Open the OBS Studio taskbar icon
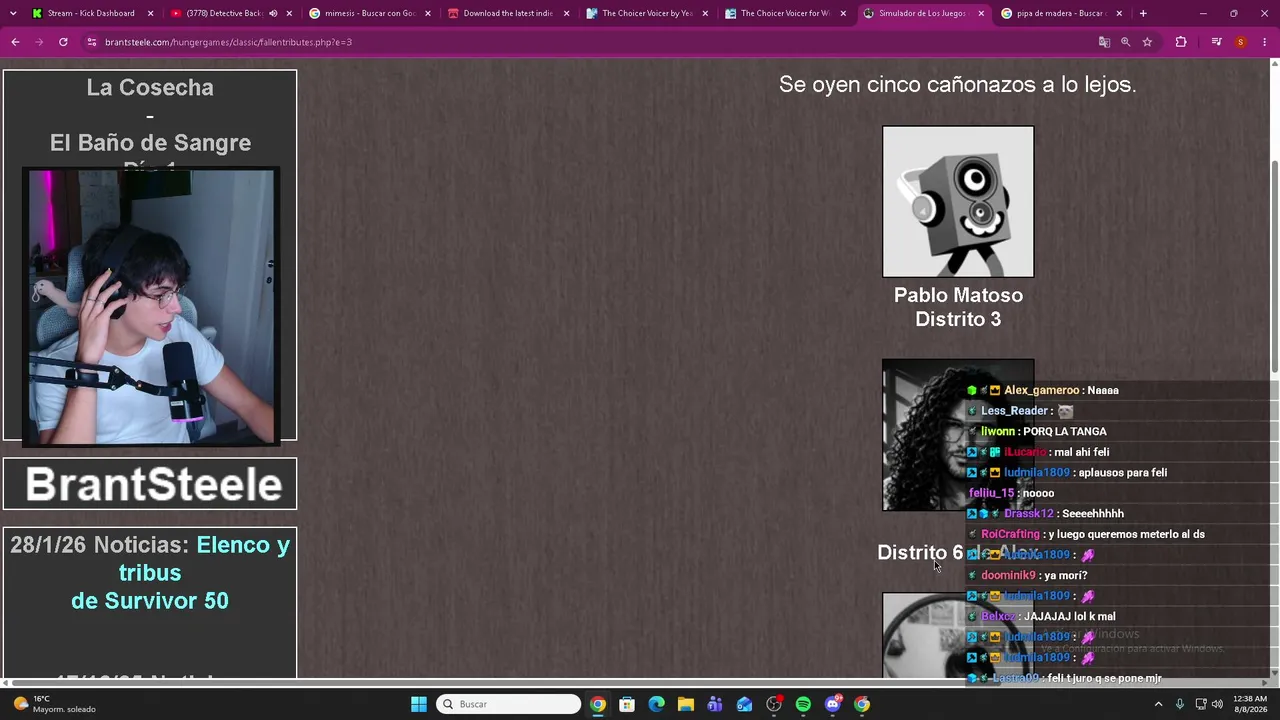 pos(774,704)
